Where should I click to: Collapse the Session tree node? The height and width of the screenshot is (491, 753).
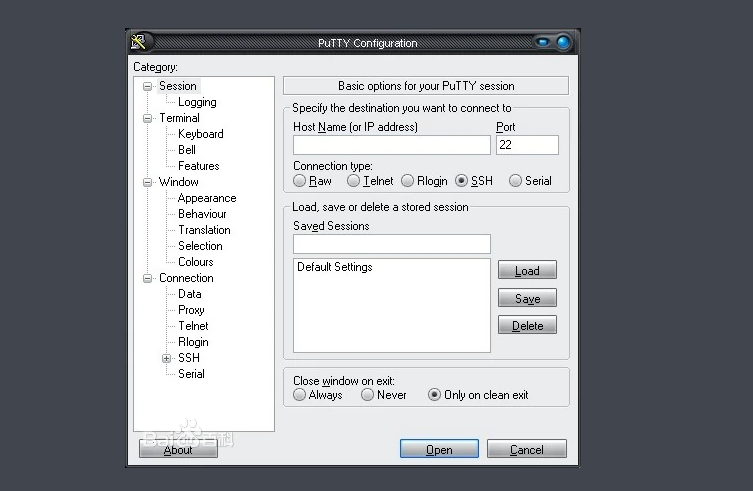click(x=147, y=86)
